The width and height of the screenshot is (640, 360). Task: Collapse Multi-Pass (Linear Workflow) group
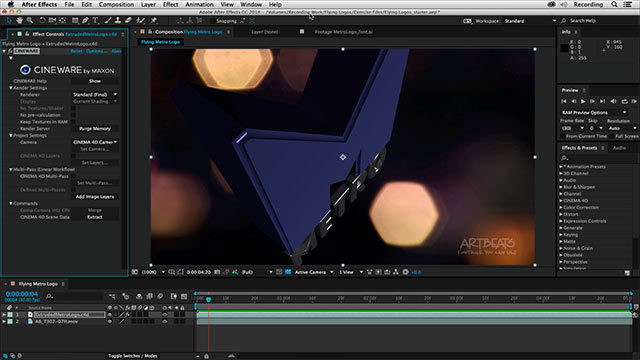(11, 169)
